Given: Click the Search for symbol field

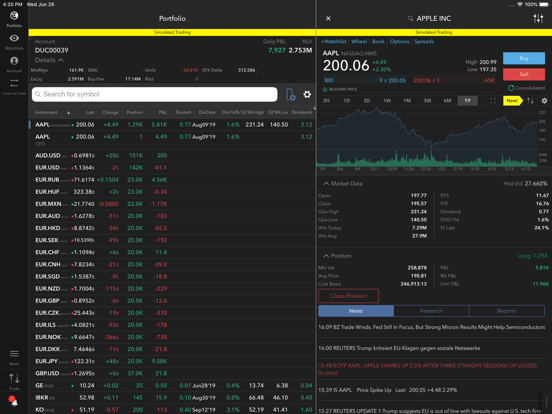Looking at the screenshot, I should (155, 94).
